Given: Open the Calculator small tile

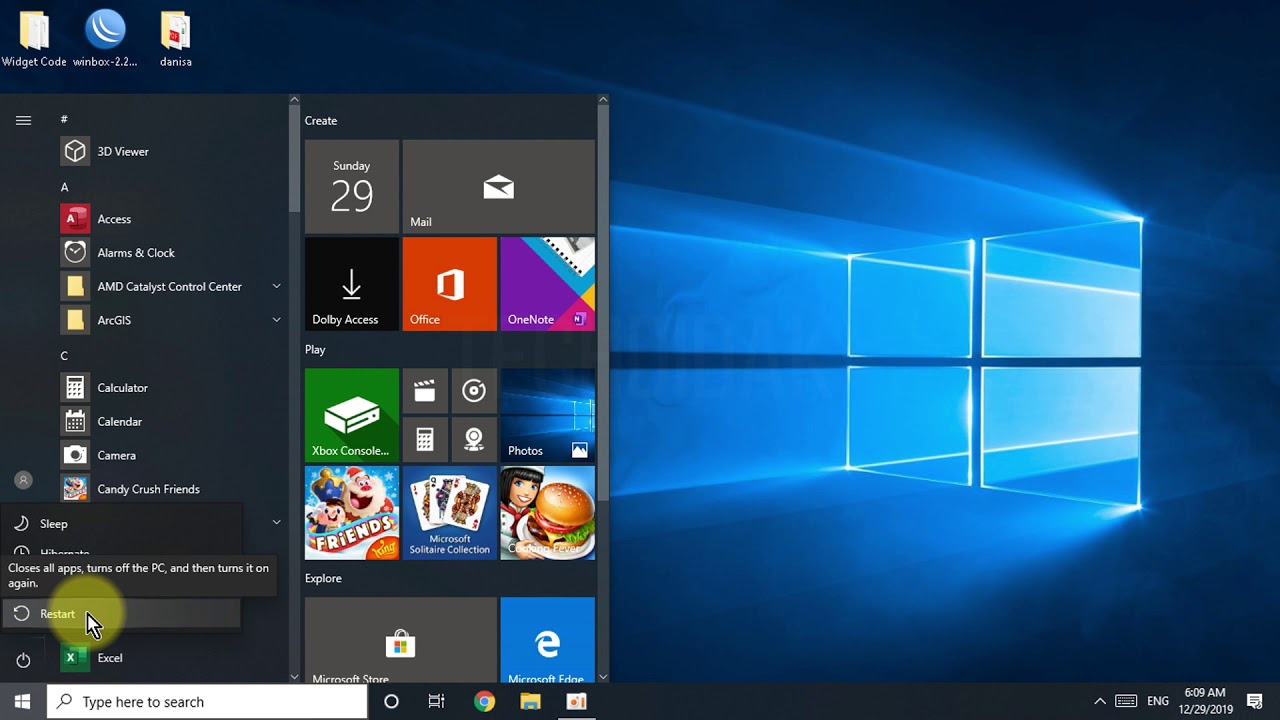Looking at the screenshot, I should [x=425, y=440].
